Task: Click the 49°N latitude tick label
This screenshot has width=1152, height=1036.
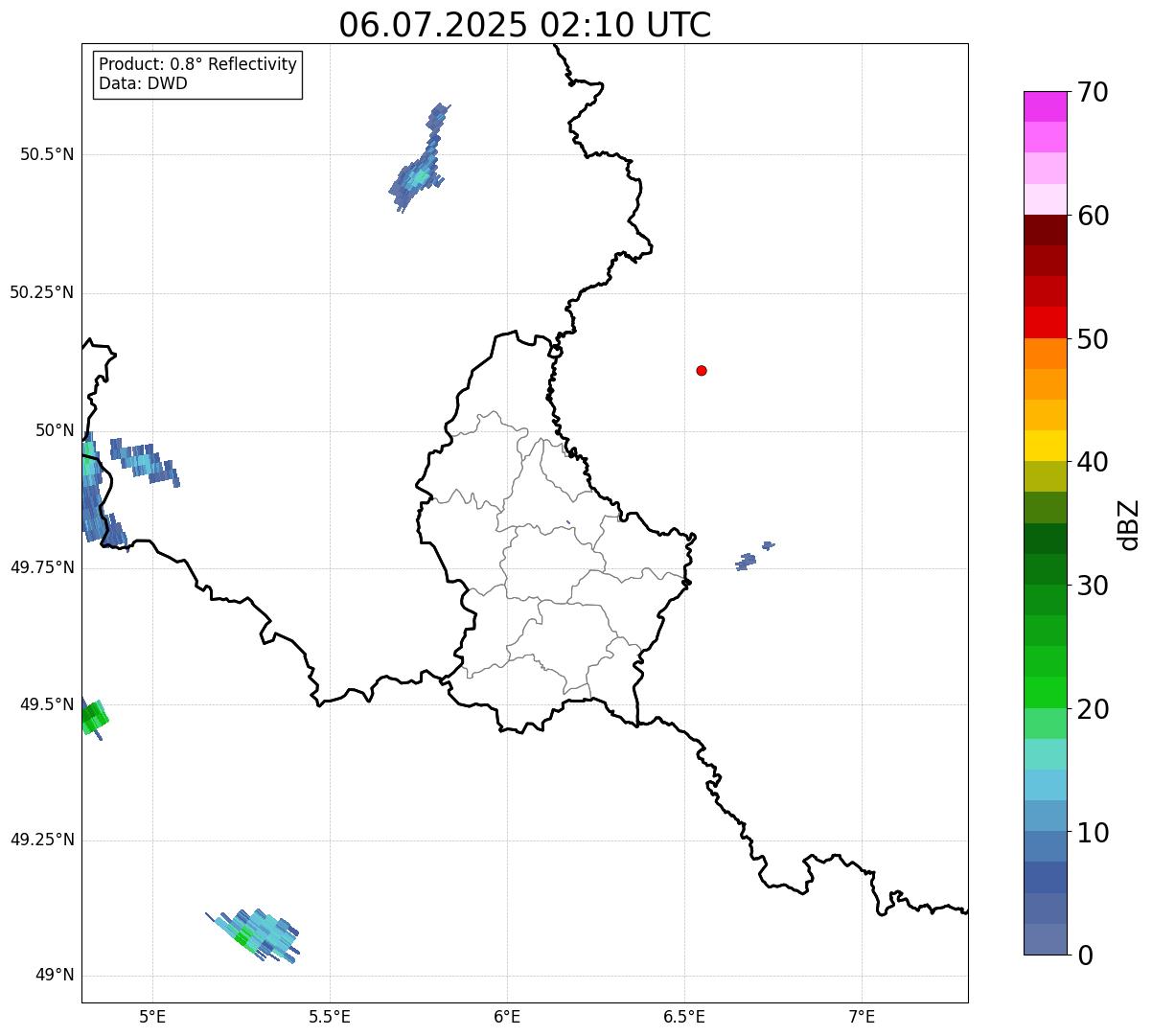Action: 55,976
